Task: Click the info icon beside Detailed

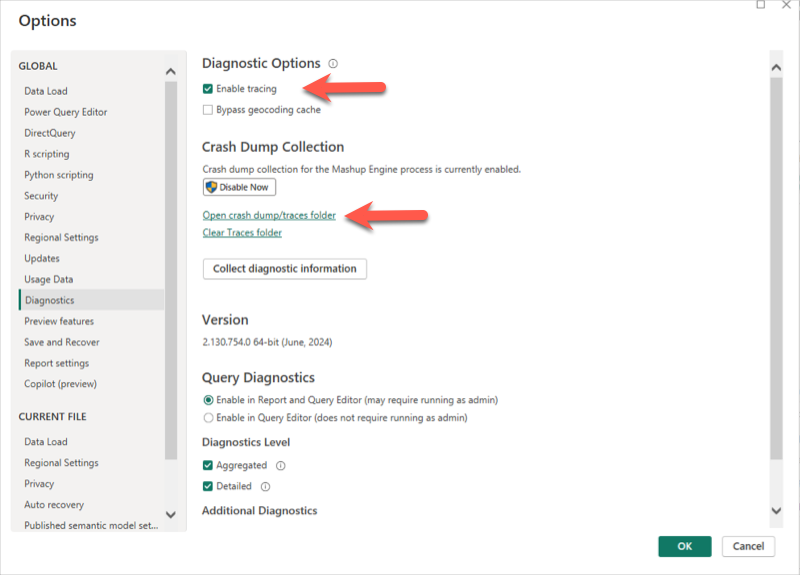Action: [265, 486]
